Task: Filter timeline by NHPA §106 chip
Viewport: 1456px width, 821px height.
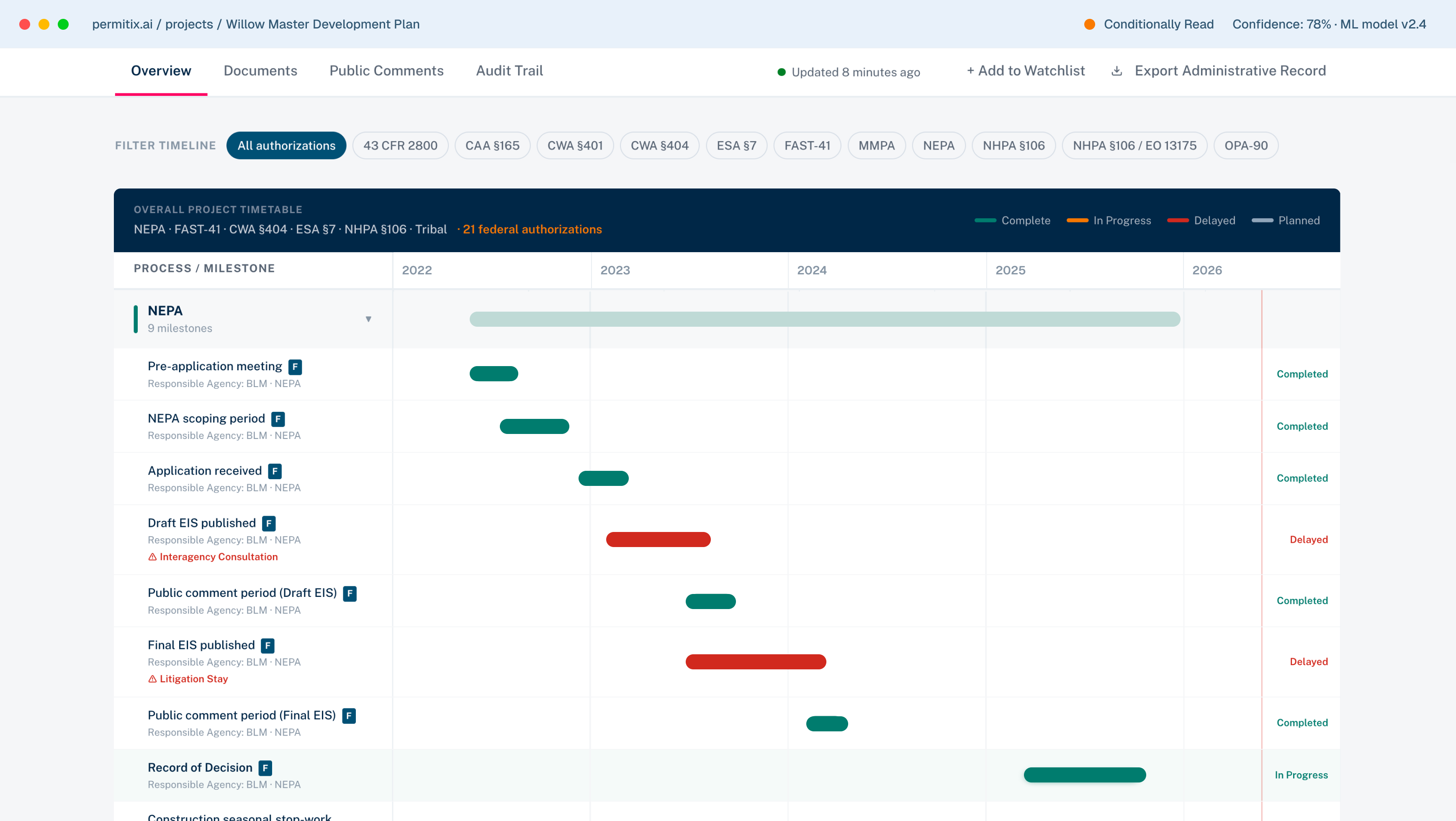Action: coord(1014,145)
